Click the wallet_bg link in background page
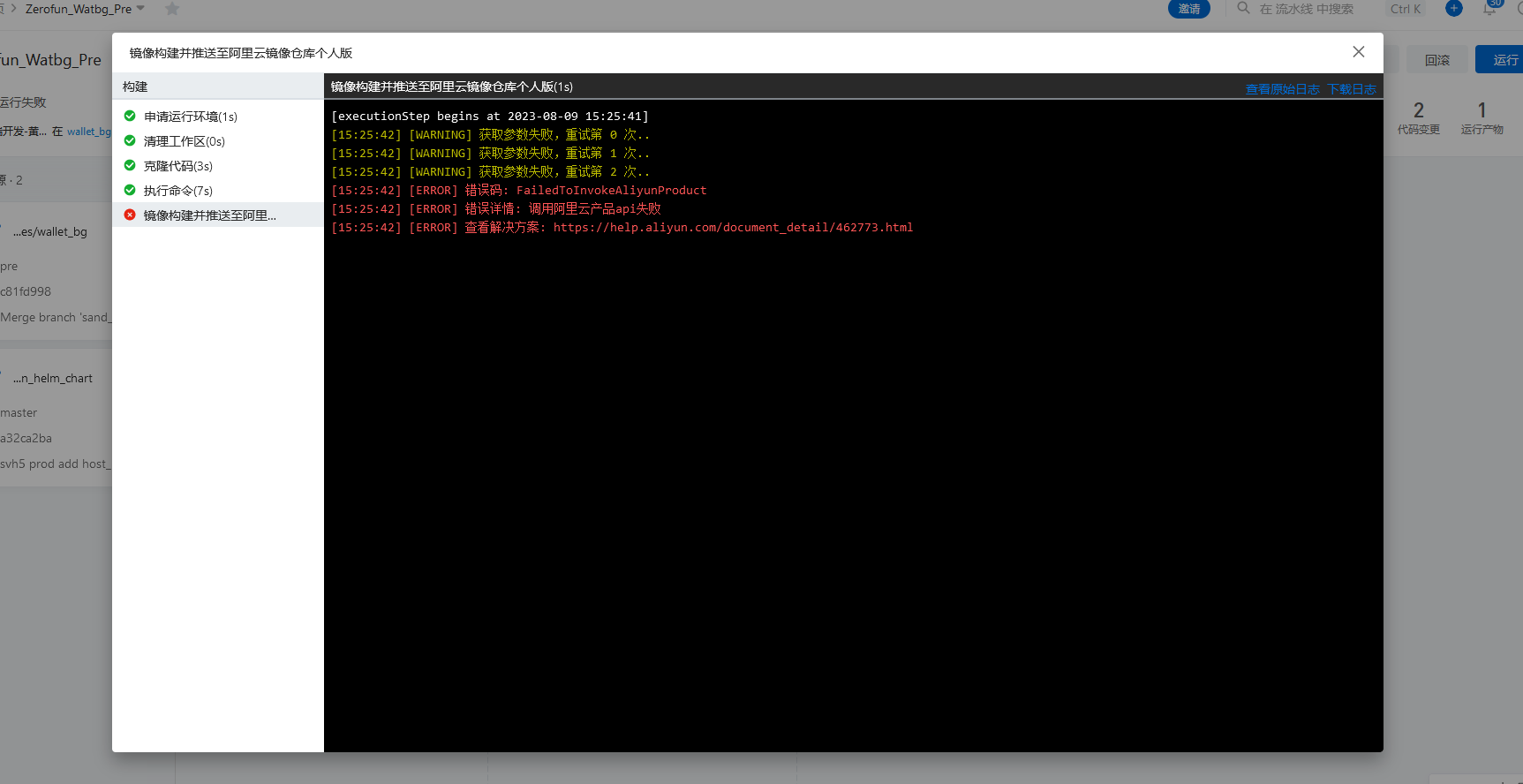Screen dimensions: 1523x784 (89, 132)
